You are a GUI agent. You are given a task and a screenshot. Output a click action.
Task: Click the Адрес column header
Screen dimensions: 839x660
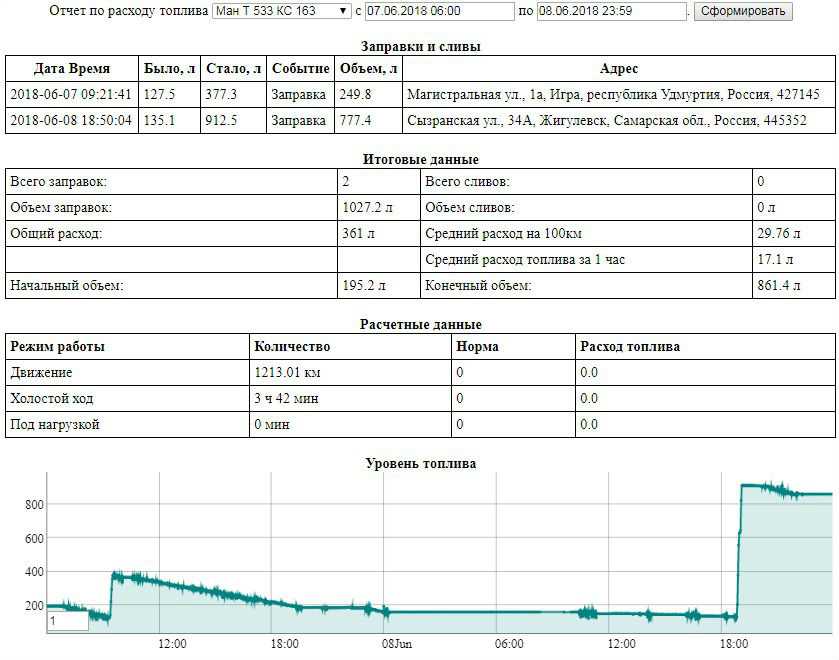[x=618, y=69]
